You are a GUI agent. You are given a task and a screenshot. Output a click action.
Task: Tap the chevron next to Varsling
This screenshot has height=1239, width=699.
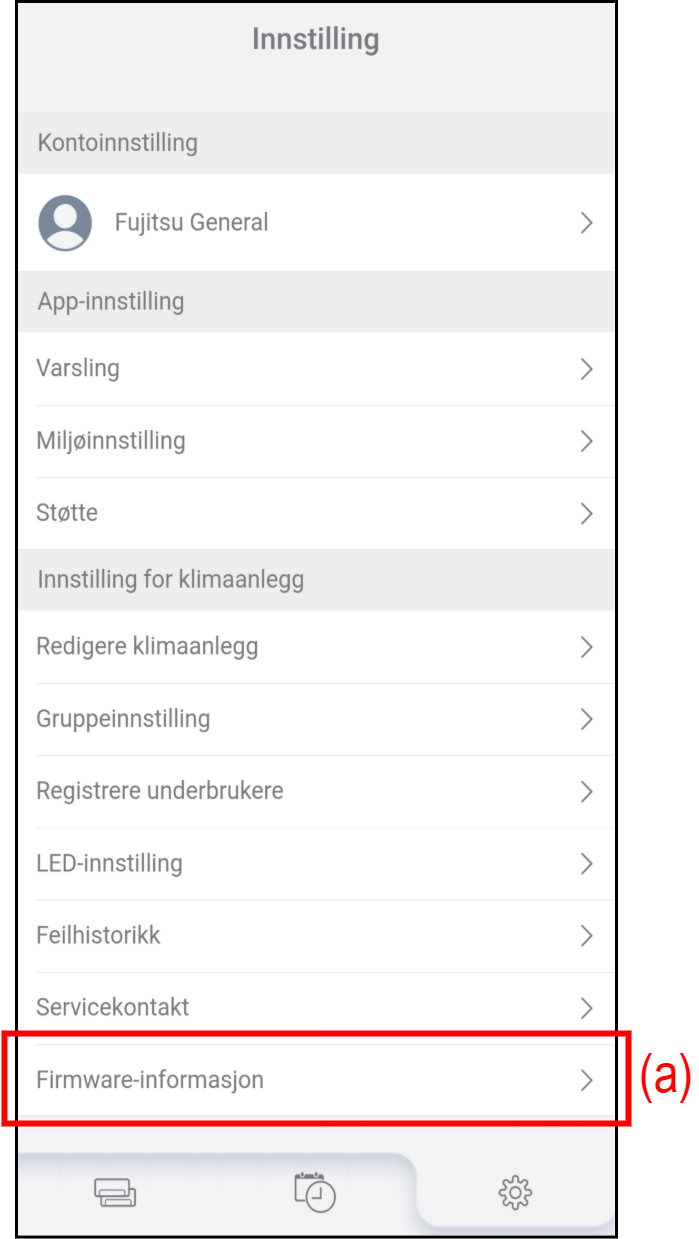point(587,369)
